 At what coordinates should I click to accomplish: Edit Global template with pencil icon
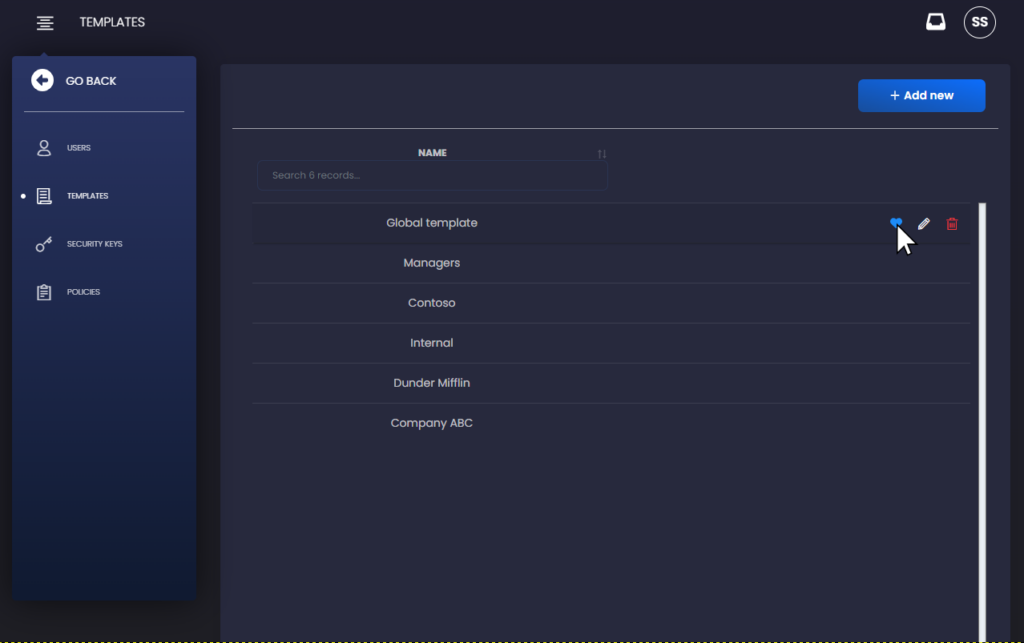[x=923, y=224]
